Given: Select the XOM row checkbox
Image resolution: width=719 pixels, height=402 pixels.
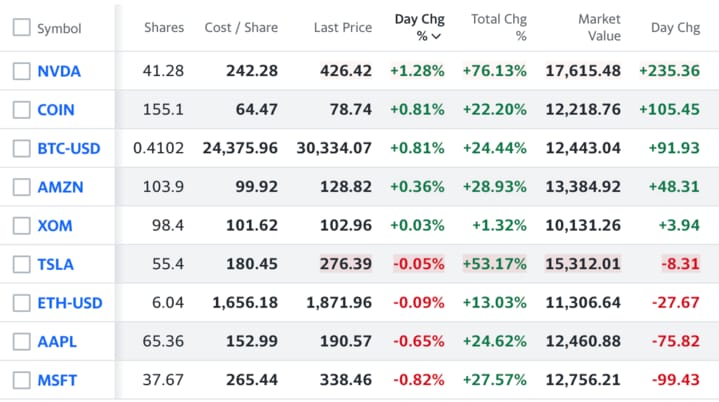Looking at the screenshot, I should (21, 226).
